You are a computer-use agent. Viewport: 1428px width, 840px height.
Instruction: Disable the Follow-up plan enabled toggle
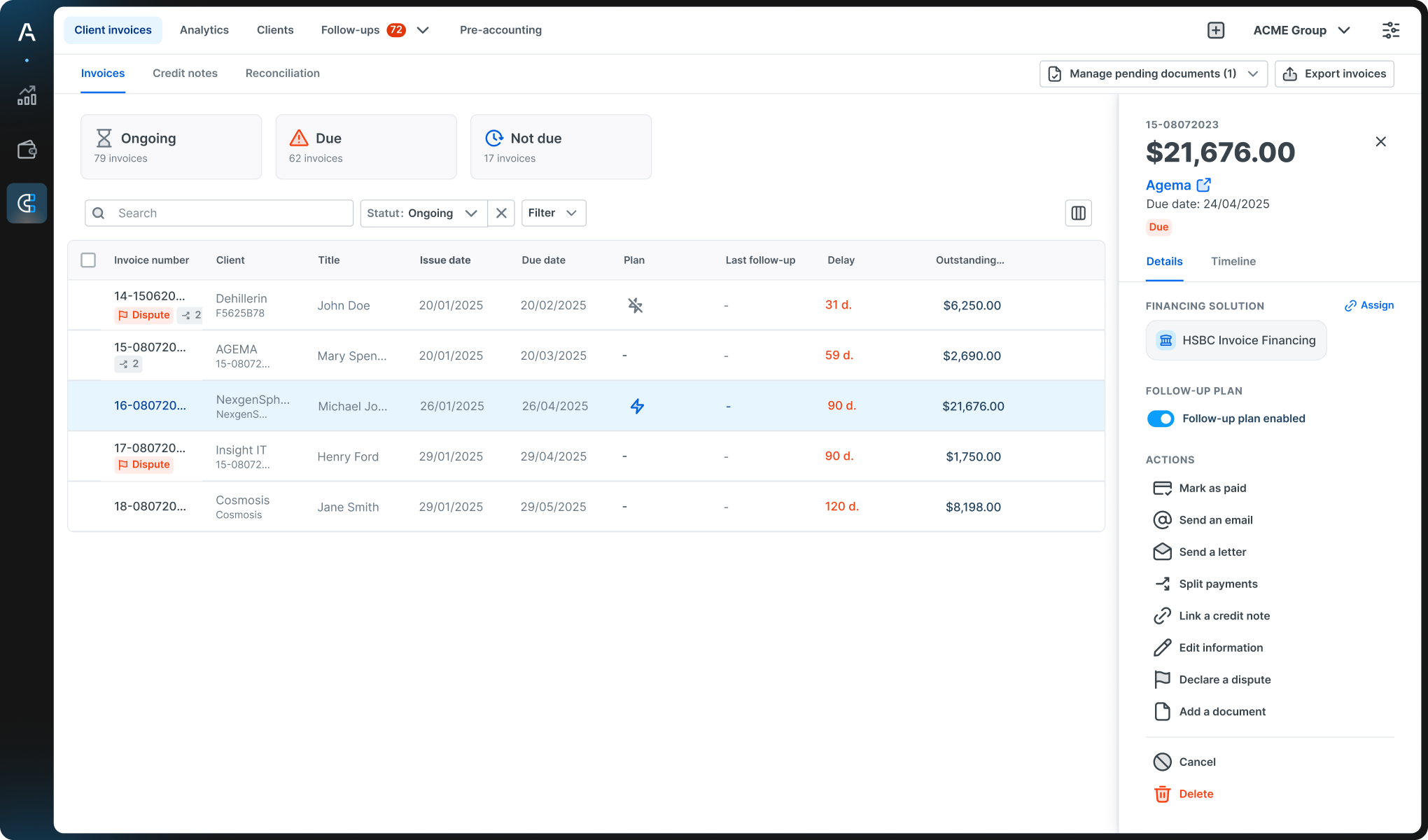[1161, 418]
